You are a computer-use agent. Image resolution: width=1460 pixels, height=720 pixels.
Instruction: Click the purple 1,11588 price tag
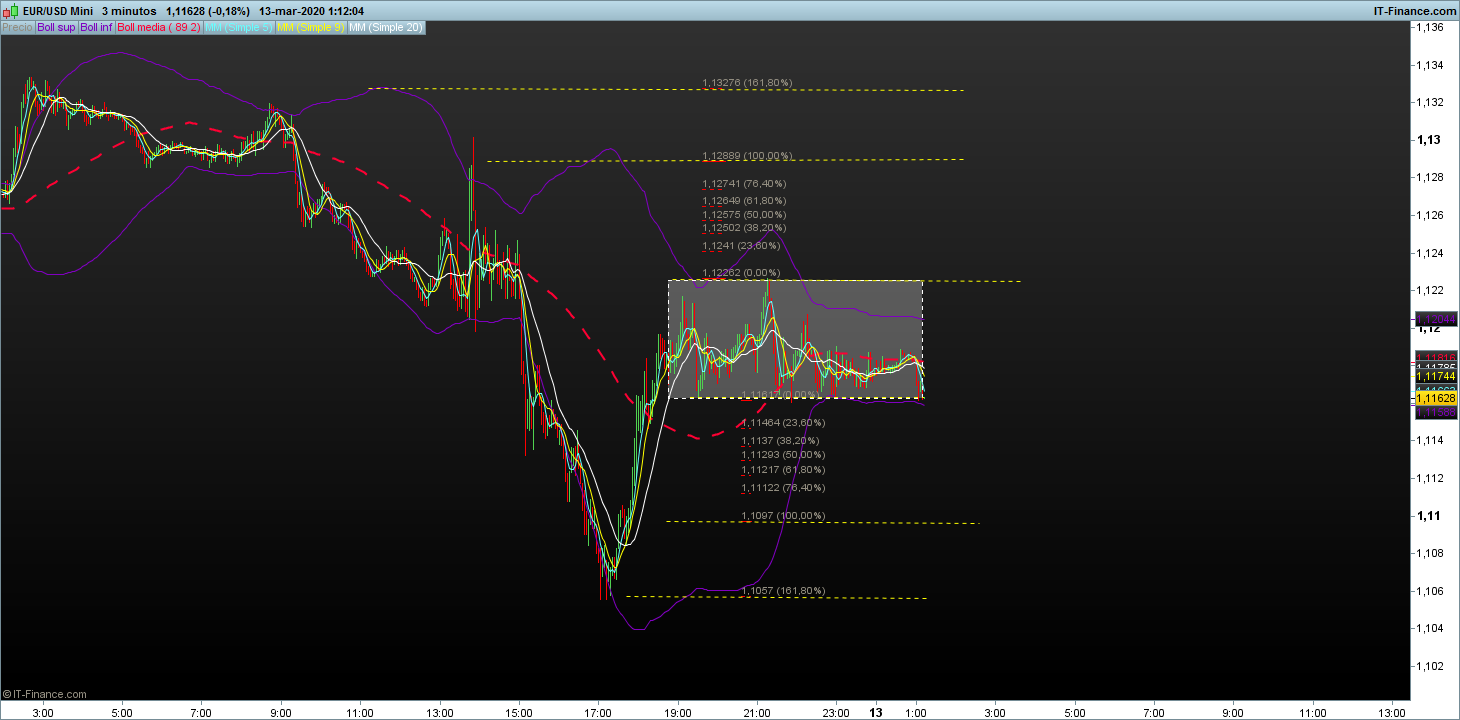[1435, 411]
